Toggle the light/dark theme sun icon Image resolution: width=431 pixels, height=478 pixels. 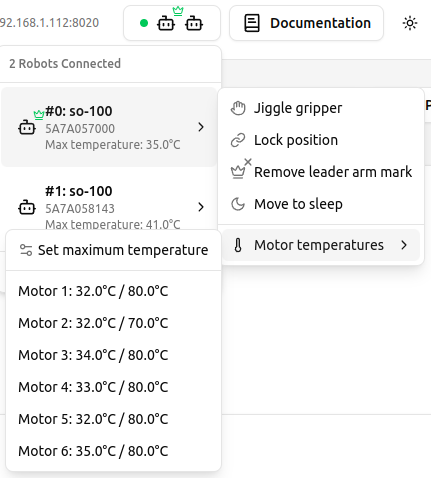[x=410, y=23]
